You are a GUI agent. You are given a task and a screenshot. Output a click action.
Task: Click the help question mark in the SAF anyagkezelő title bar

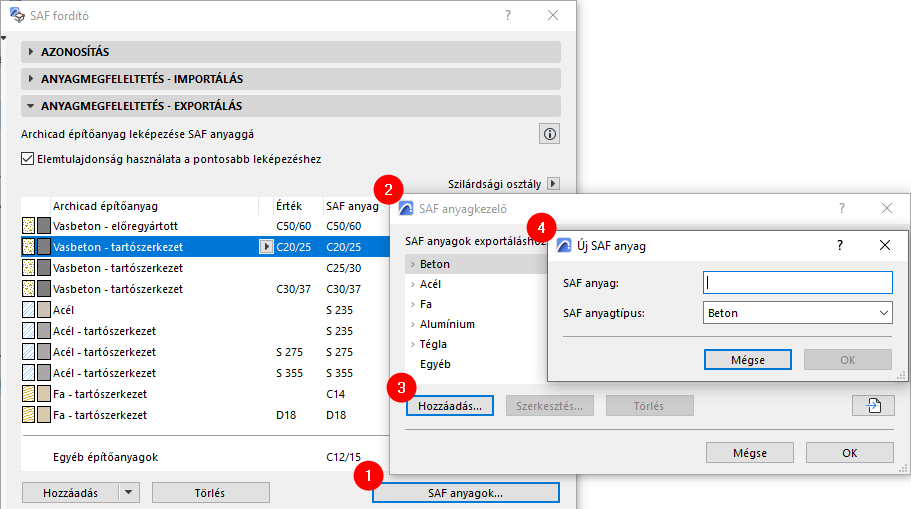(841, 208)
